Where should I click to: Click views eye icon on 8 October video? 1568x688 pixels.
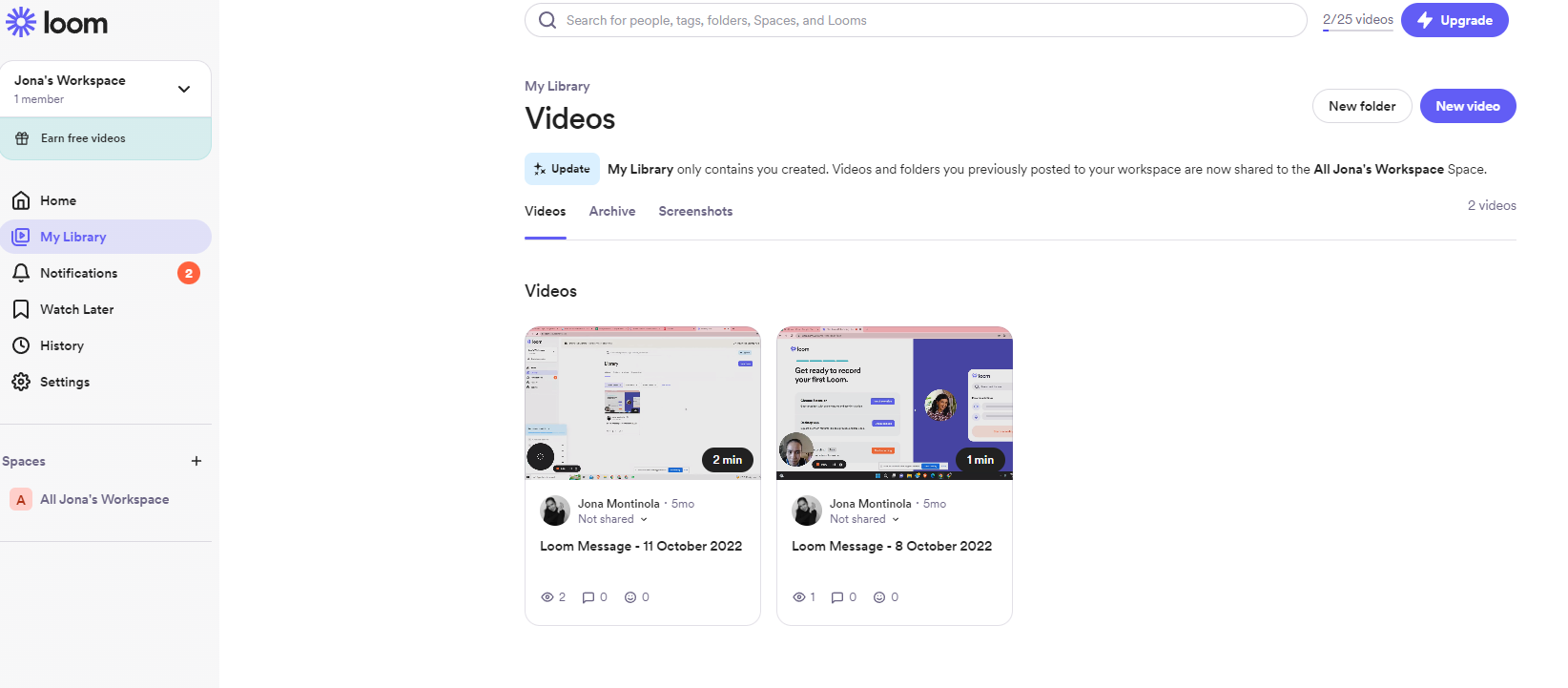click(799, 597)
